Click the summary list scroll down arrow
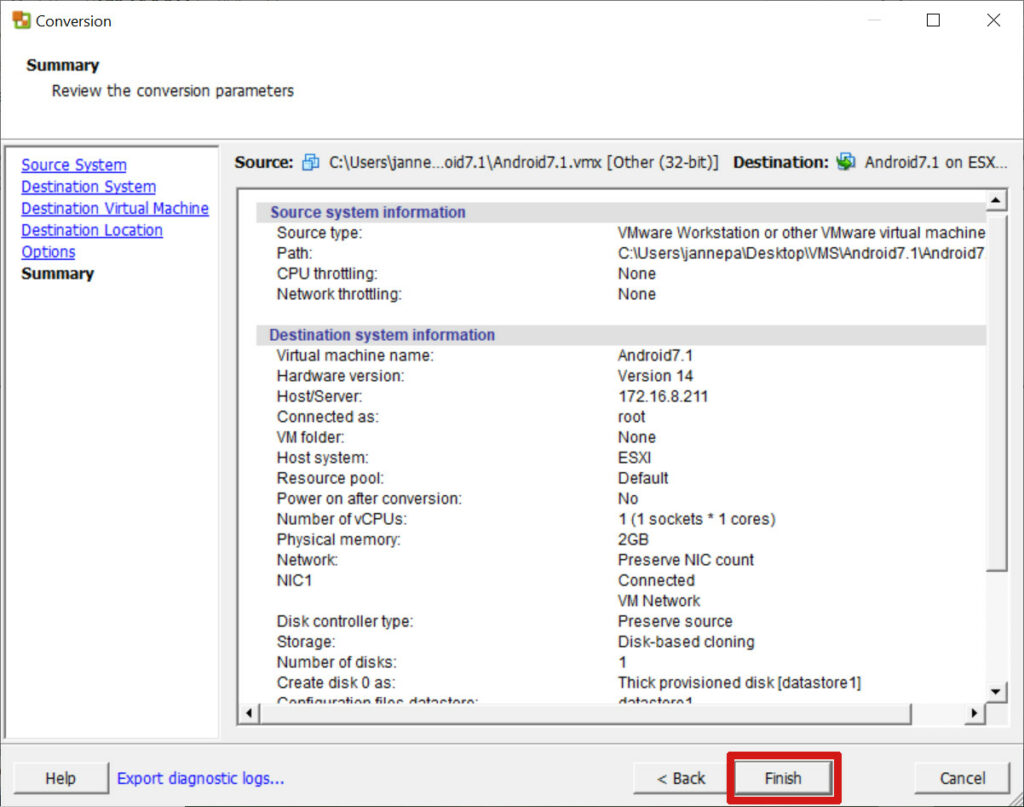The height and width of the screenshot is (807, 1024). point(996,692)
